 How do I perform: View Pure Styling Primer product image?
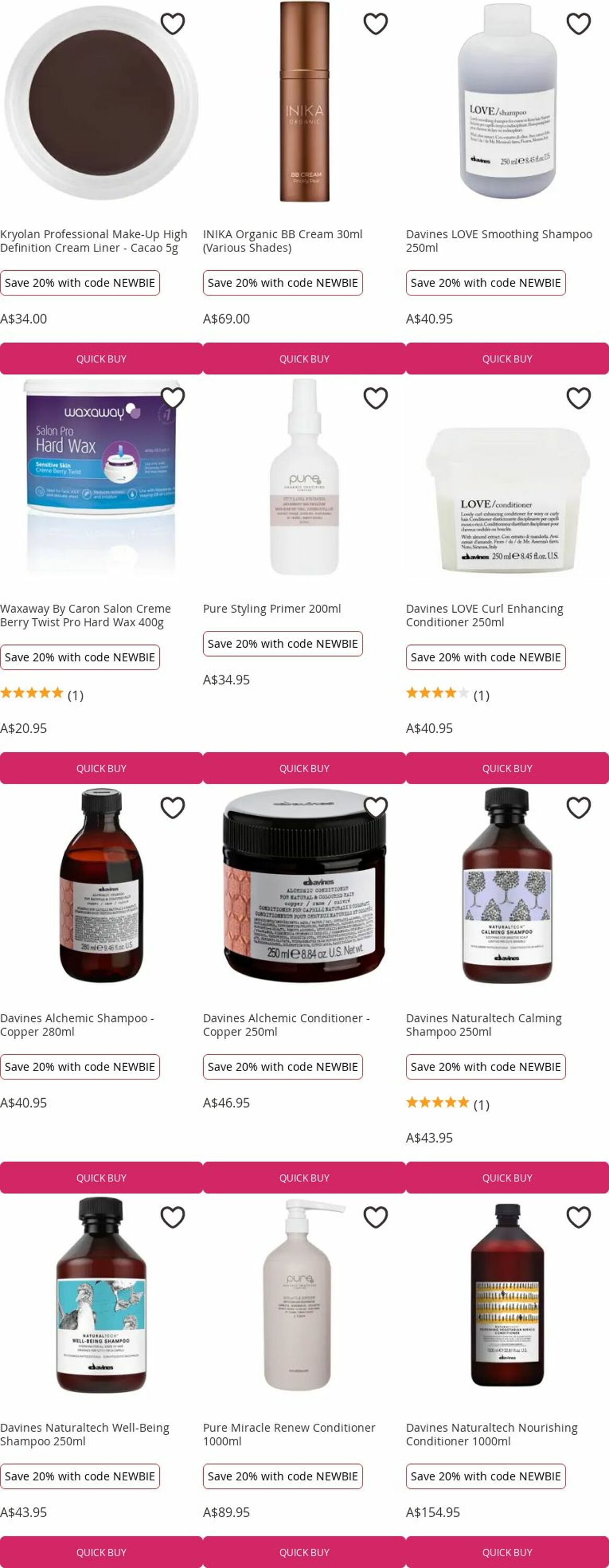(304, 476)
